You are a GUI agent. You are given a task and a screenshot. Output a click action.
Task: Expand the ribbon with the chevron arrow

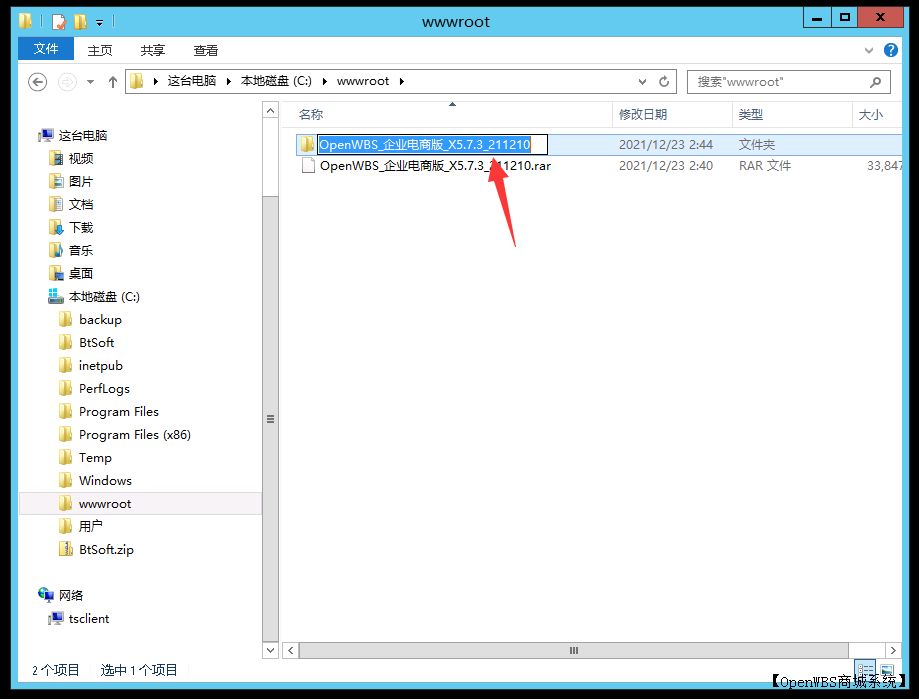(x=866, y=50)
